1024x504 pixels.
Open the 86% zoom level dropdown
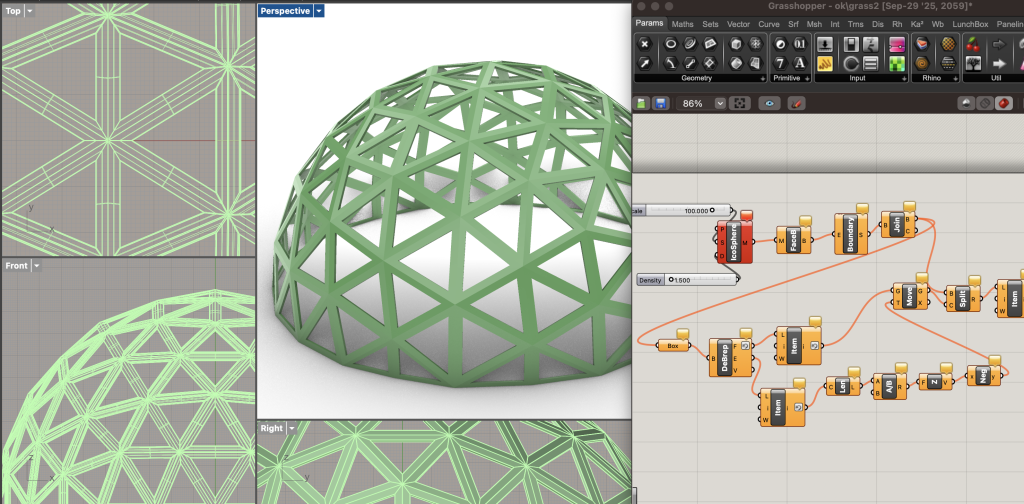coord(721,103)
